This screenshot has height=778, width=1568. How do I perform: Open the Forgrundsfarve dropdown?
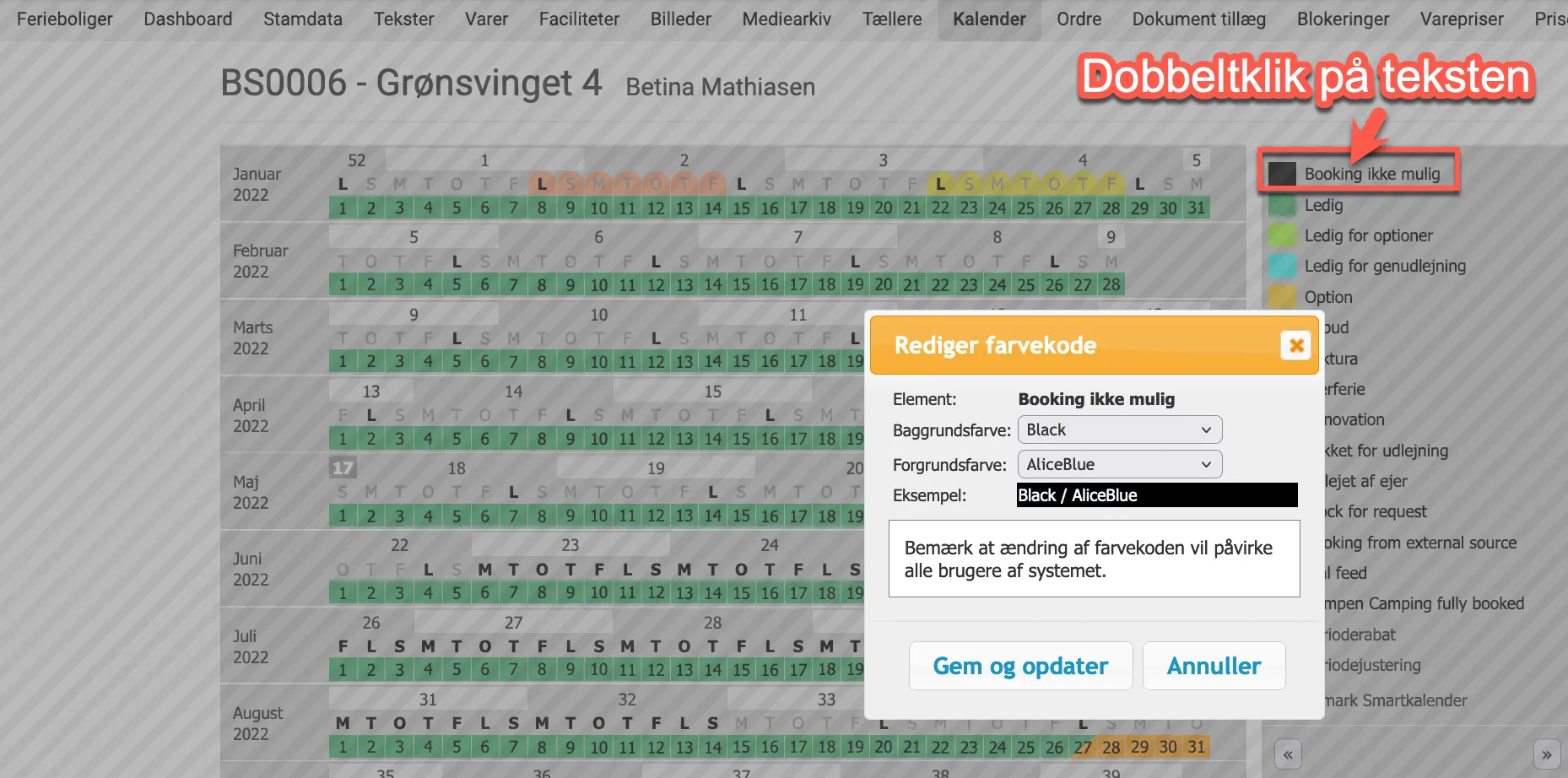click(1120, 464)
